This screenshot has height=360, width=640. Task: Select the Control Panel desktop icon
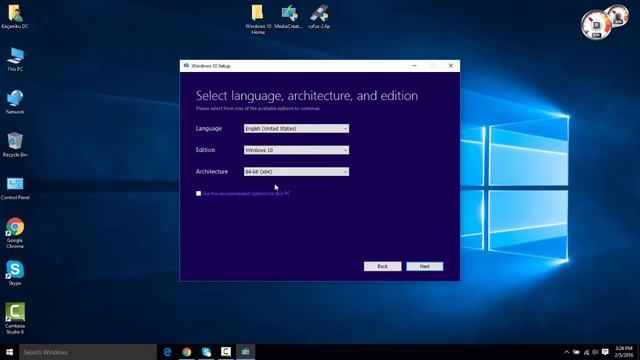click(x=15, y=188)
